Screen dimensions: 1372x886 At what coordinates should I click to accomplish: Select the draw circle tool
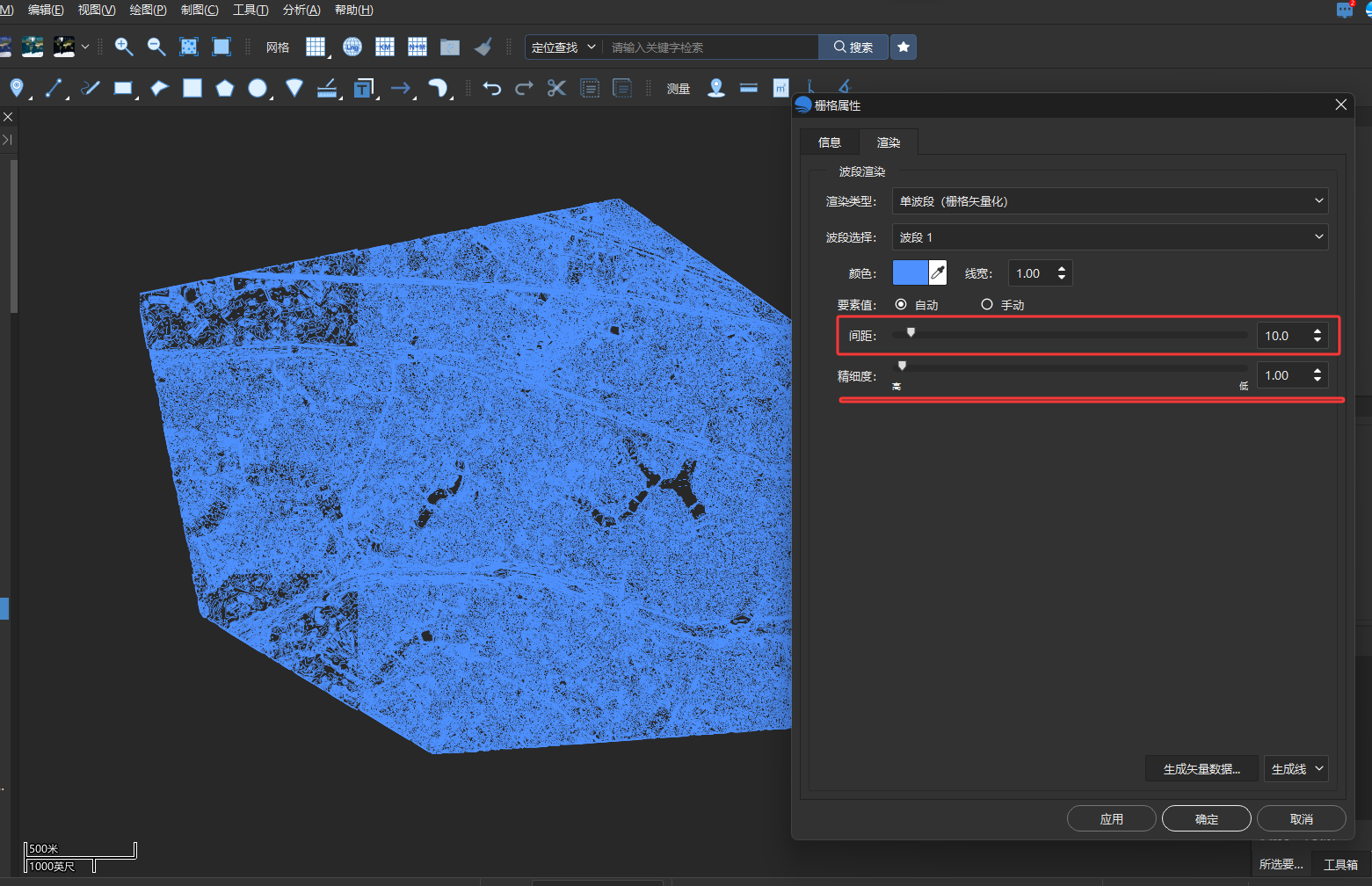[258, 88]
